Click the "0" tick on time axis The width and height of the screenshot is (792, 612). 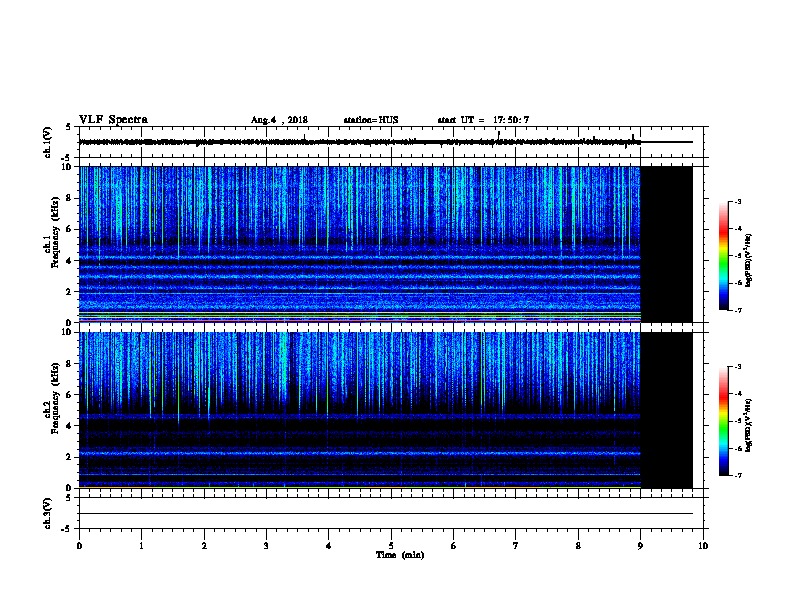tap(79, 546)
